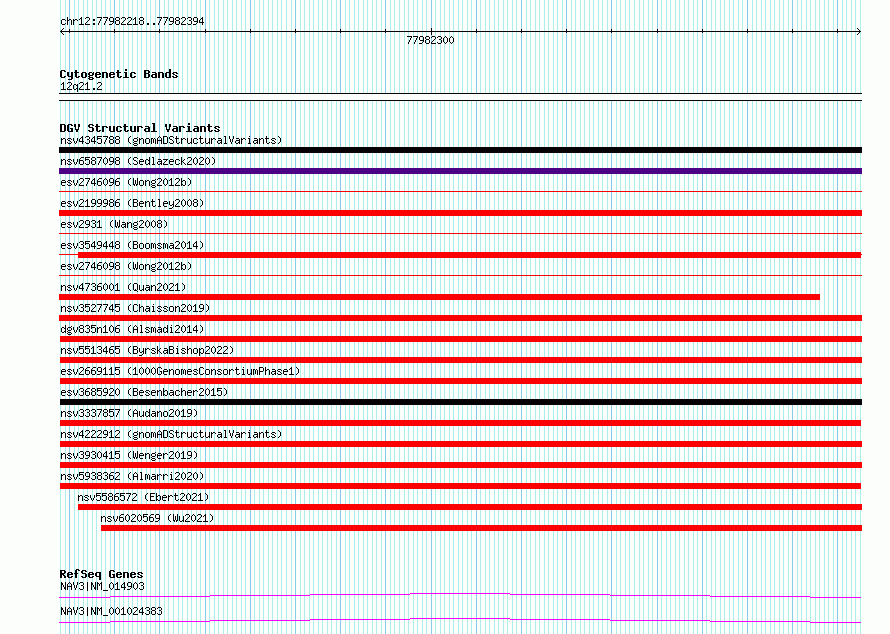890x634 pixels.
Task: Open variant nsv3527745 (Chaisson2019)
Action: pyautogui.click(x=135, y=308)
